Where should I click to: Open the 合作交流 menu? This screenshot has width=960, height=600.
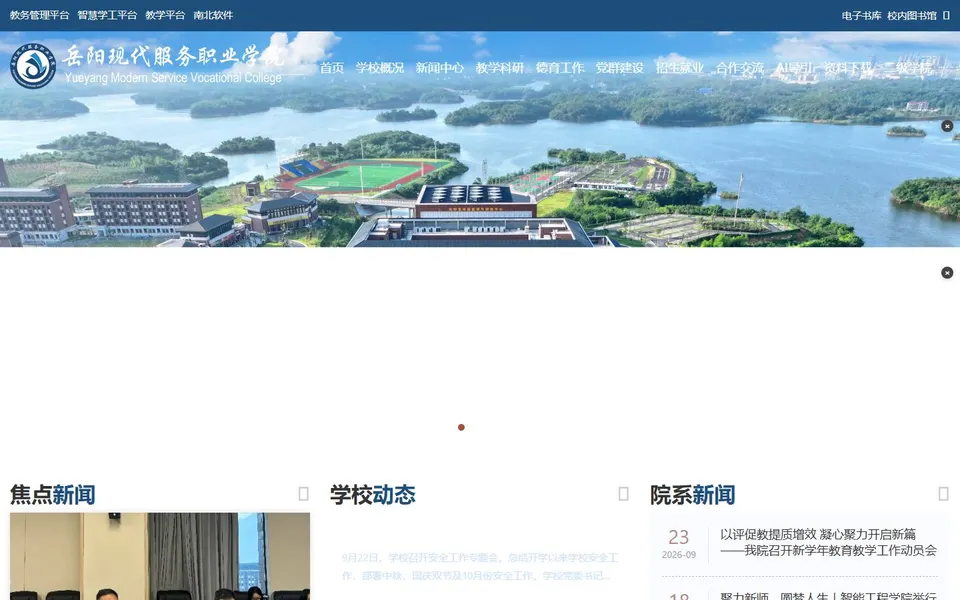pyautogui.click(x=740, y=68)
